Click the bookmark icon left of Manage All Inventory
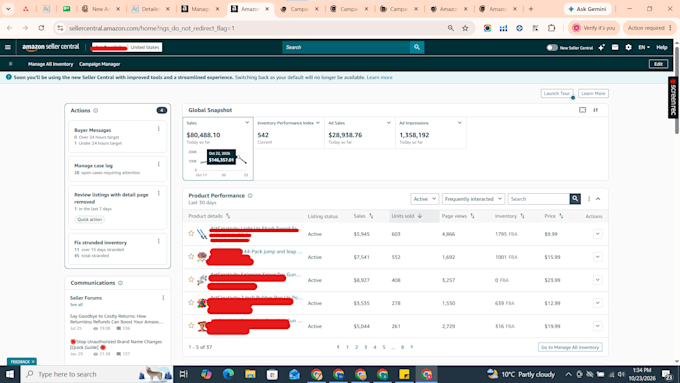The width and height of the screenshot is (680, 383). click(10, 64)
